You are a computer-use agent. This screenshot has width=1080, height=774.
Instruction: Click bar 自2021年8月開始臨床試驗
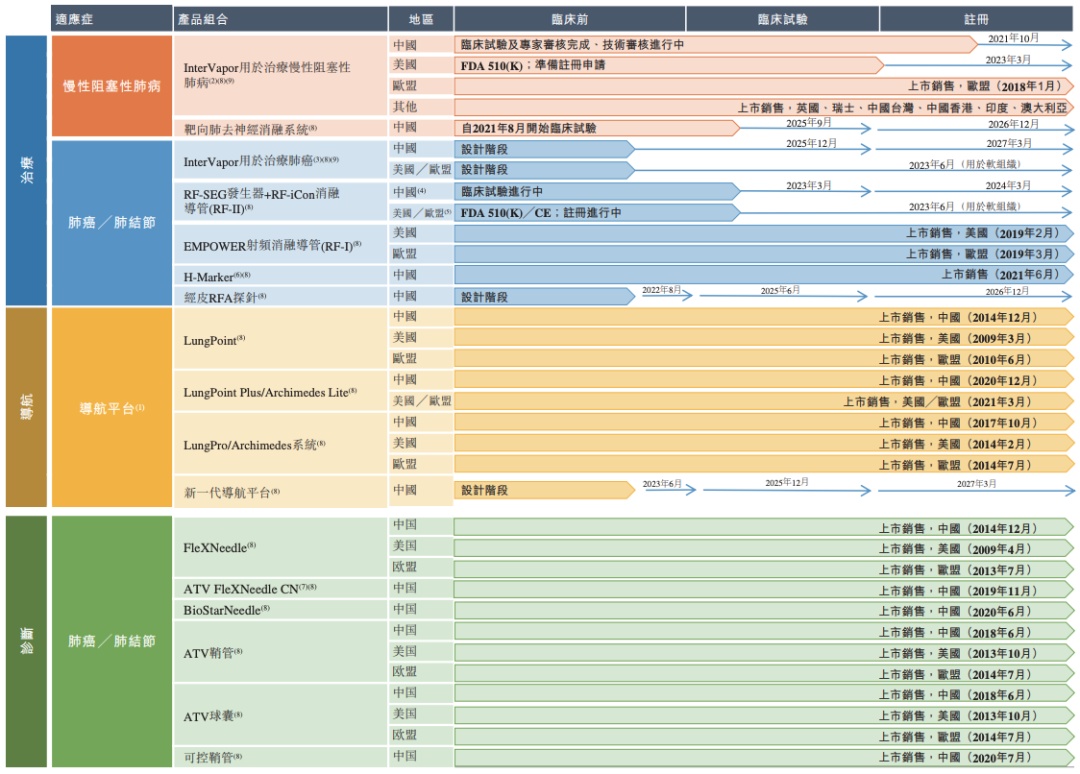(597, 128)
